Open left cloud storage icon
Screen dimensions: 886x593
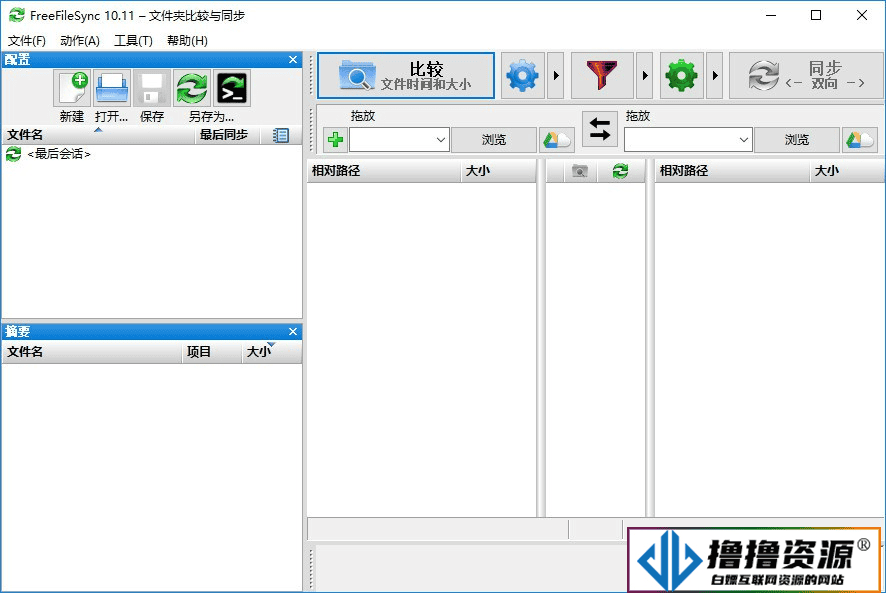557,140
